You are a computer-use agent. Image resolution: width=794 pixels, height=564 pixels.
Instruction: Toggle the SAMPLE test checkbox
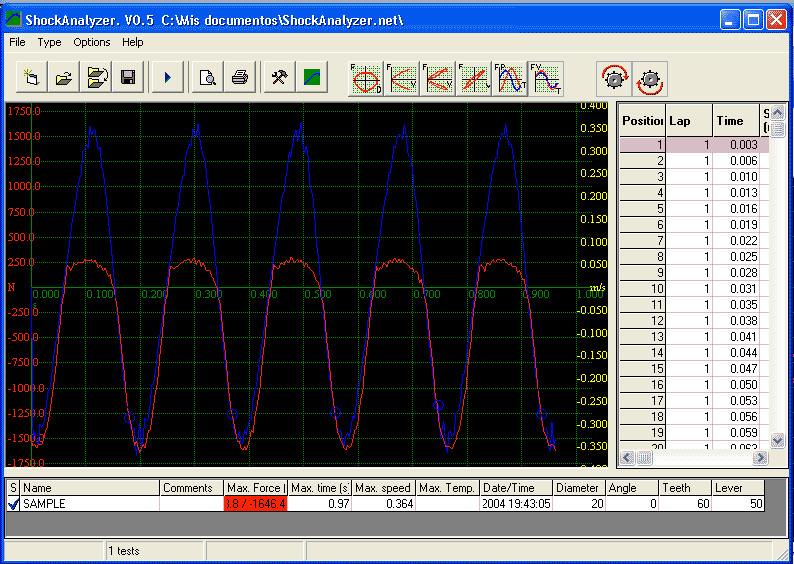14,504
